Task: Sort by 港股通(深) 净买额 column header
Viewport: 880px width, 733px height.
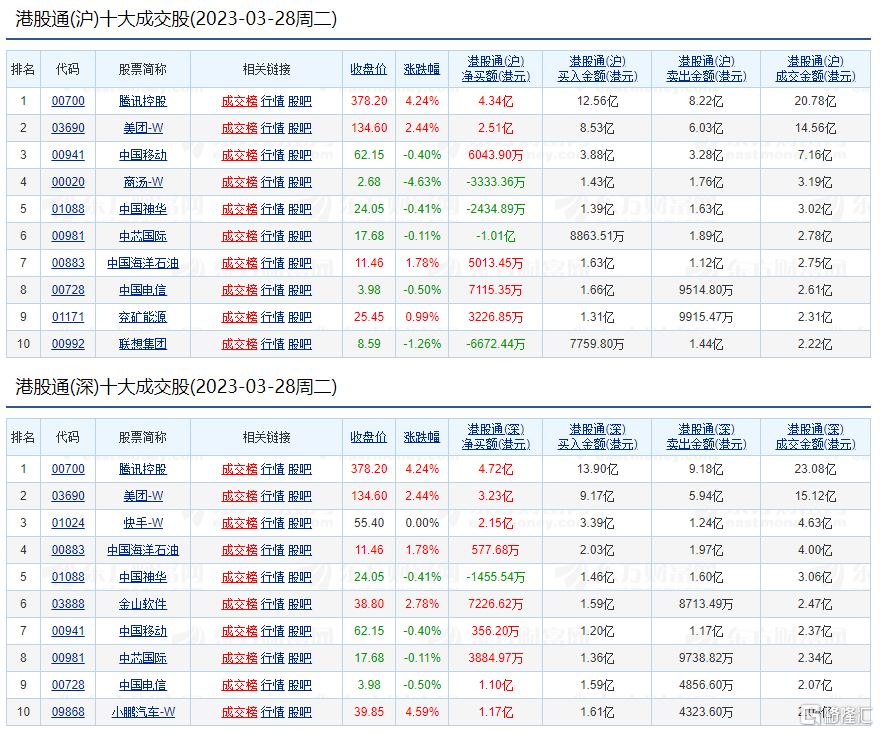Action: point(496,437)
